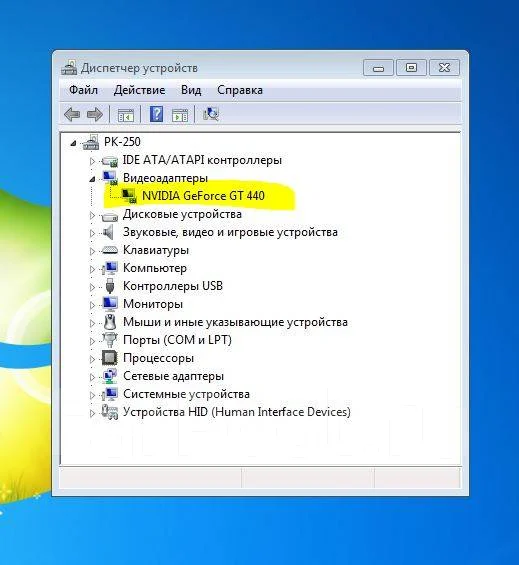Click Device Manager title bar icon
519x565 pixels.
[69, 67]
